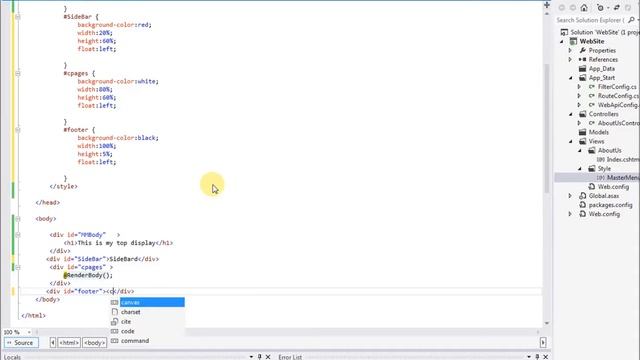Click the packages.config file icon

[582, 205]
